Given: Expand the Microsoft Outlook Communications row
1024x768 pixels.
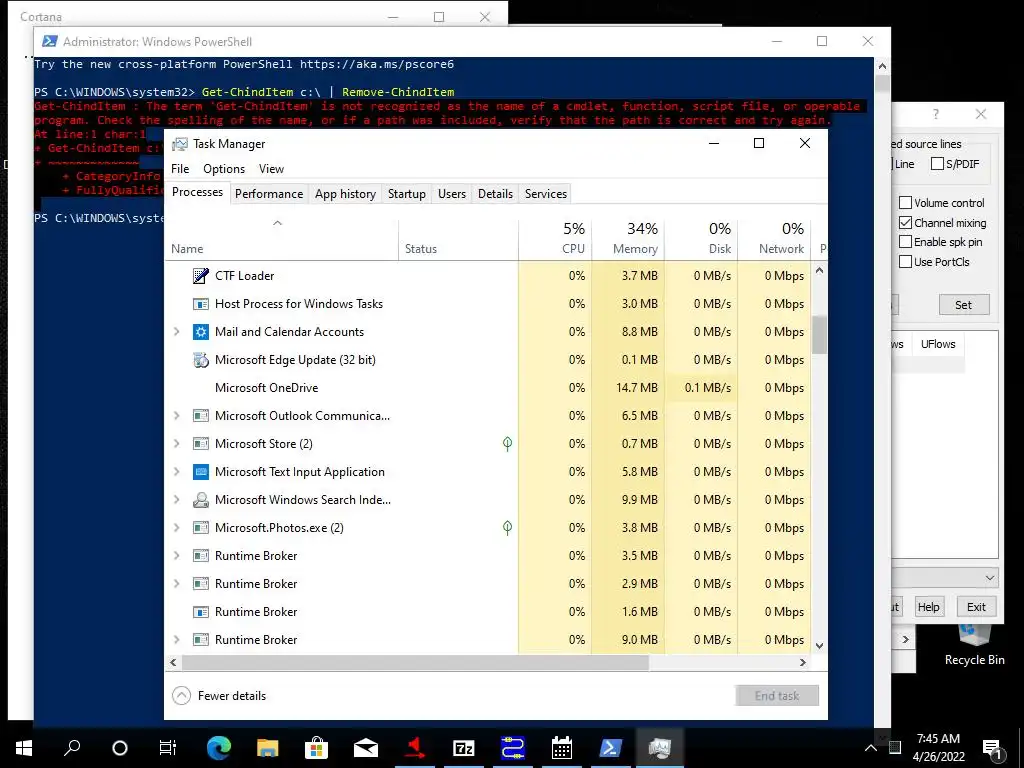Looking at the screenshot, I should pyautogui.click(x=176, y=415).
